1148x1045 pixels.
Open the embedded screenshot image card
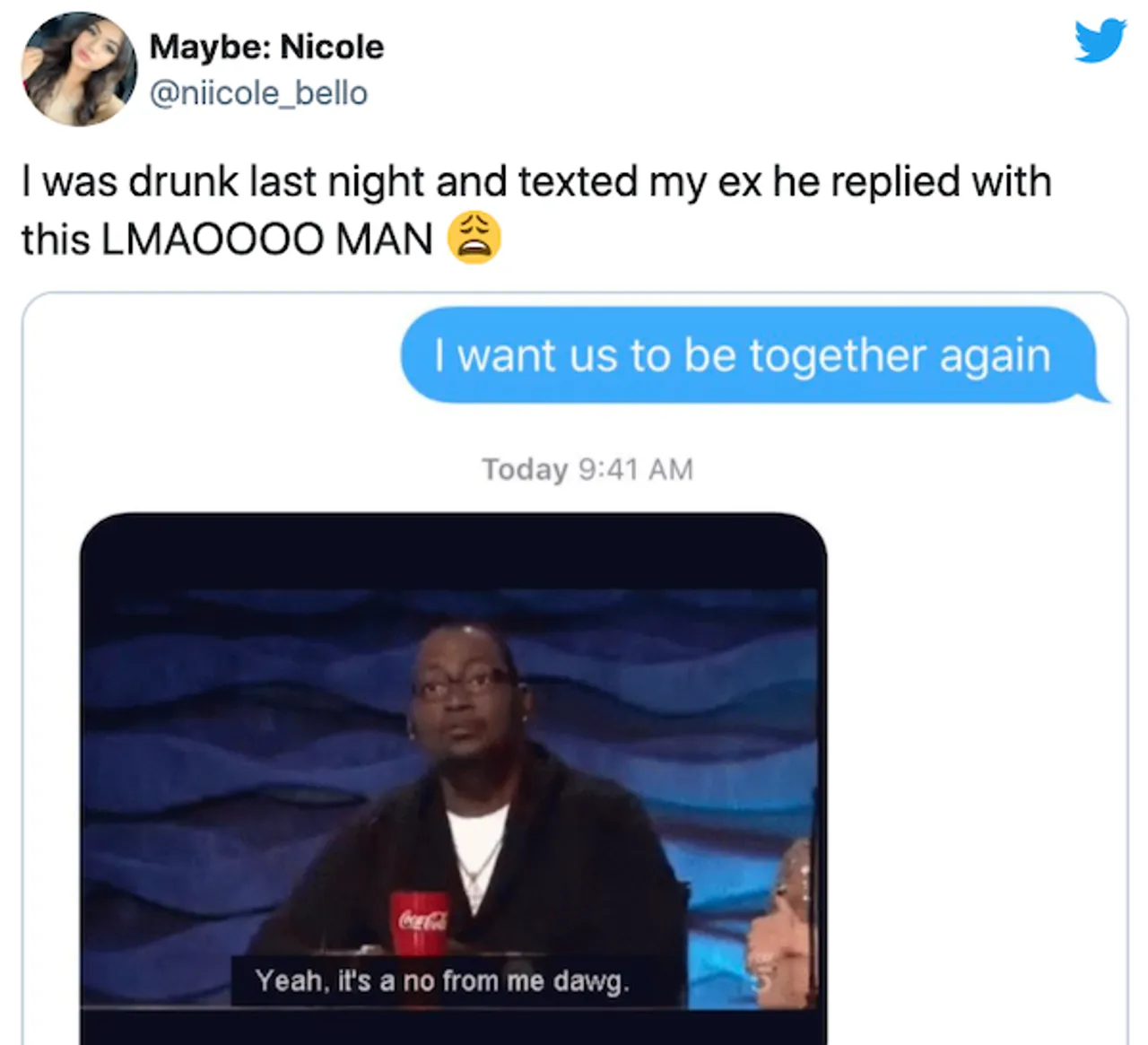tap(574, 668)
